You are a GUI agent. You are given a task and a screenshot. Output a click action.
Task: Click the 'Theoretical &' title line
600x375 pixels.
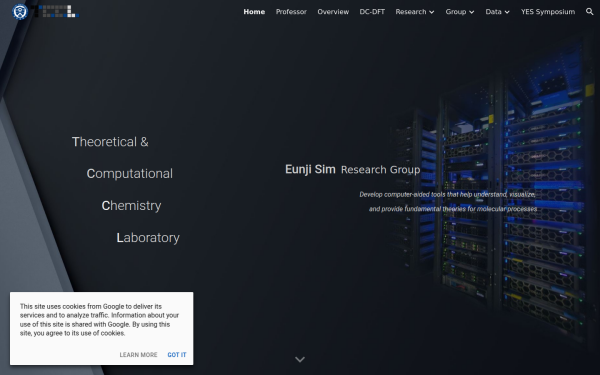point(110,142)
